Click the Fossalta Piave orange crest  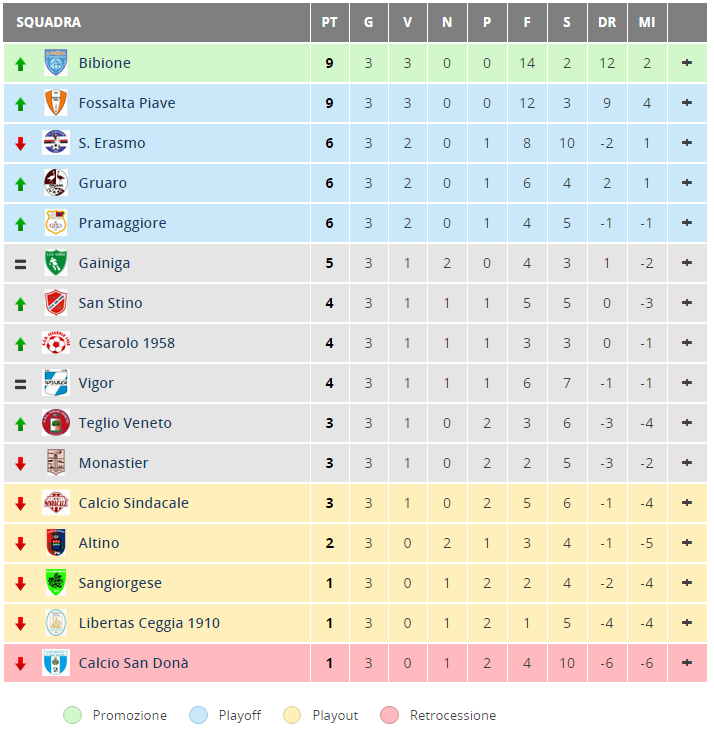[x=55, y=103]
